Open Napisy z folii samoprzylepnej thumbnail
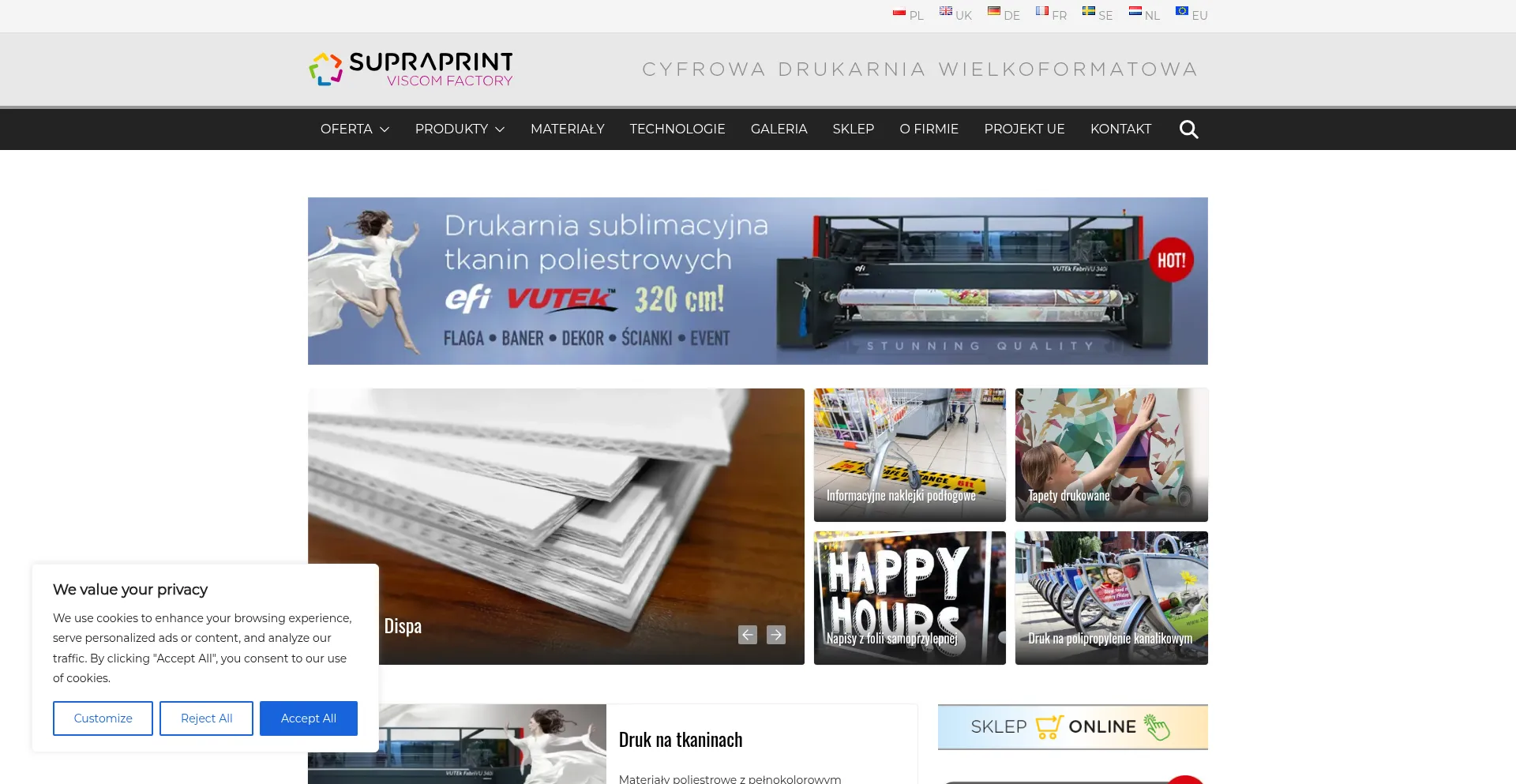The width and height of the screenshot is (1516, 784). (910, 598)
